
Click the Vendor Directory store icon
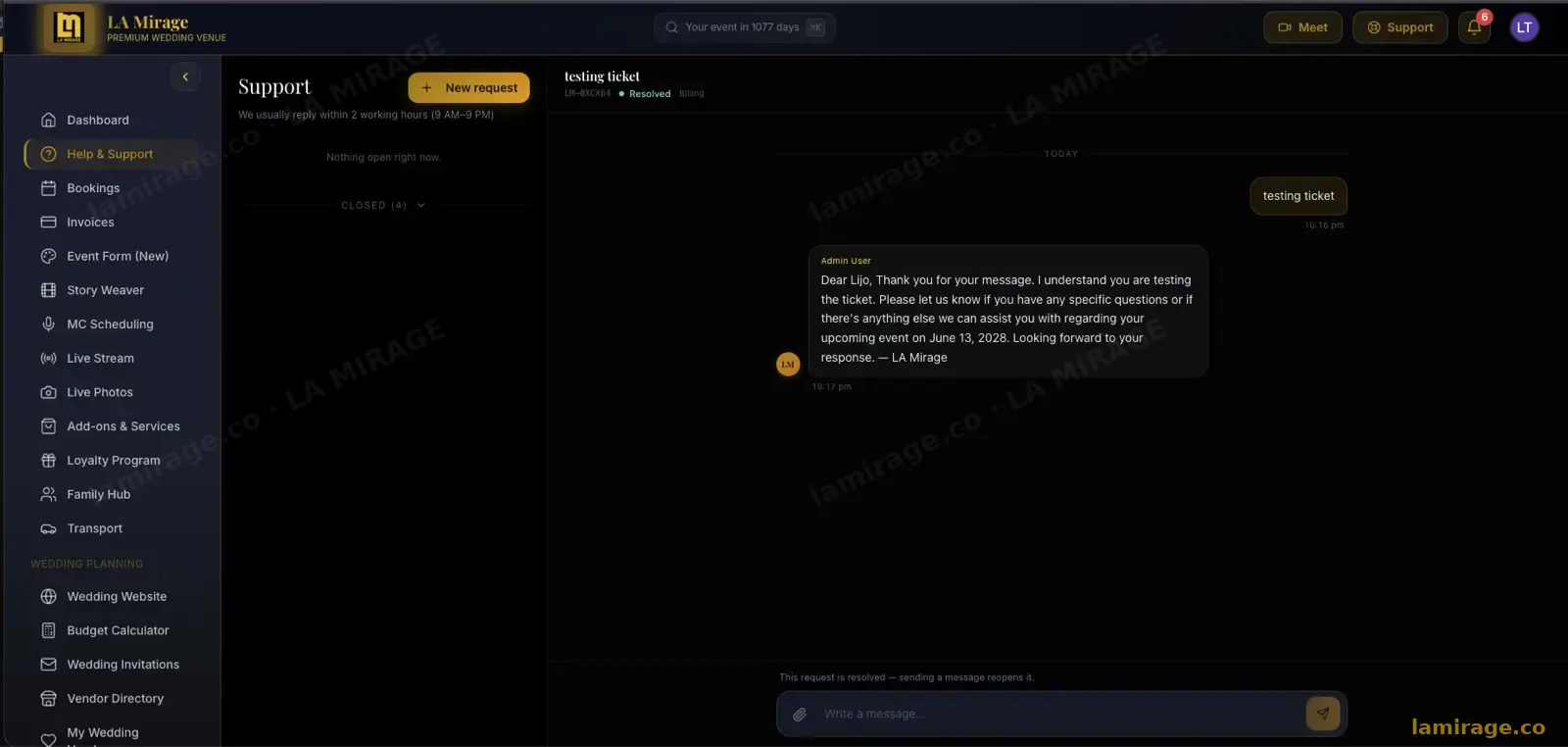click(x=48, y=698)
